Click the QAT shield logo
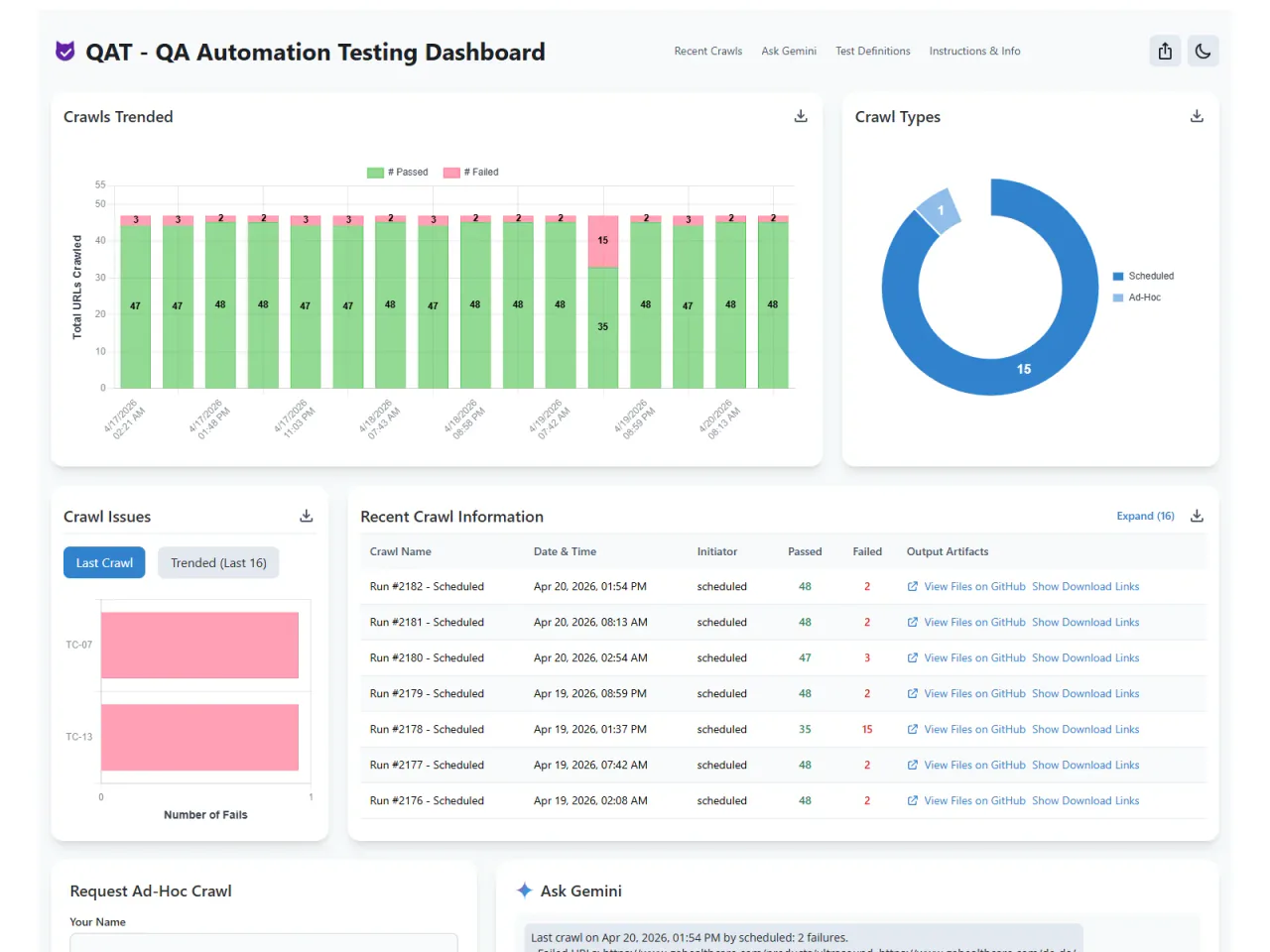The height and width of the screenshot is (952, 1270). (64, 51)
